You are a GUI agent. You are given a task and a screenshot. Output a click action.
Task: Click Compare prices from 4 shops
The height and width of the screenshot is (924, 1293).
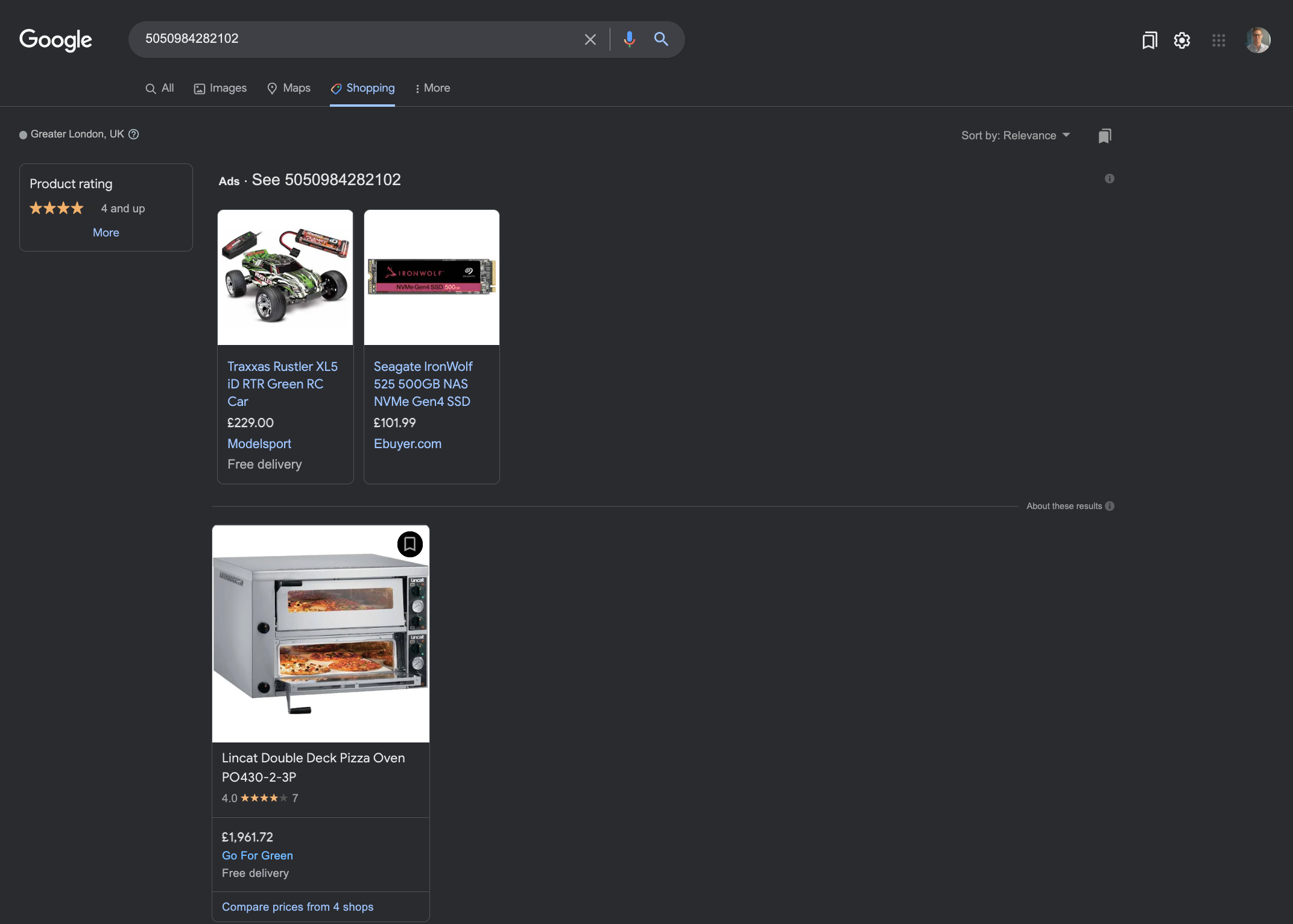coord(297,907)
